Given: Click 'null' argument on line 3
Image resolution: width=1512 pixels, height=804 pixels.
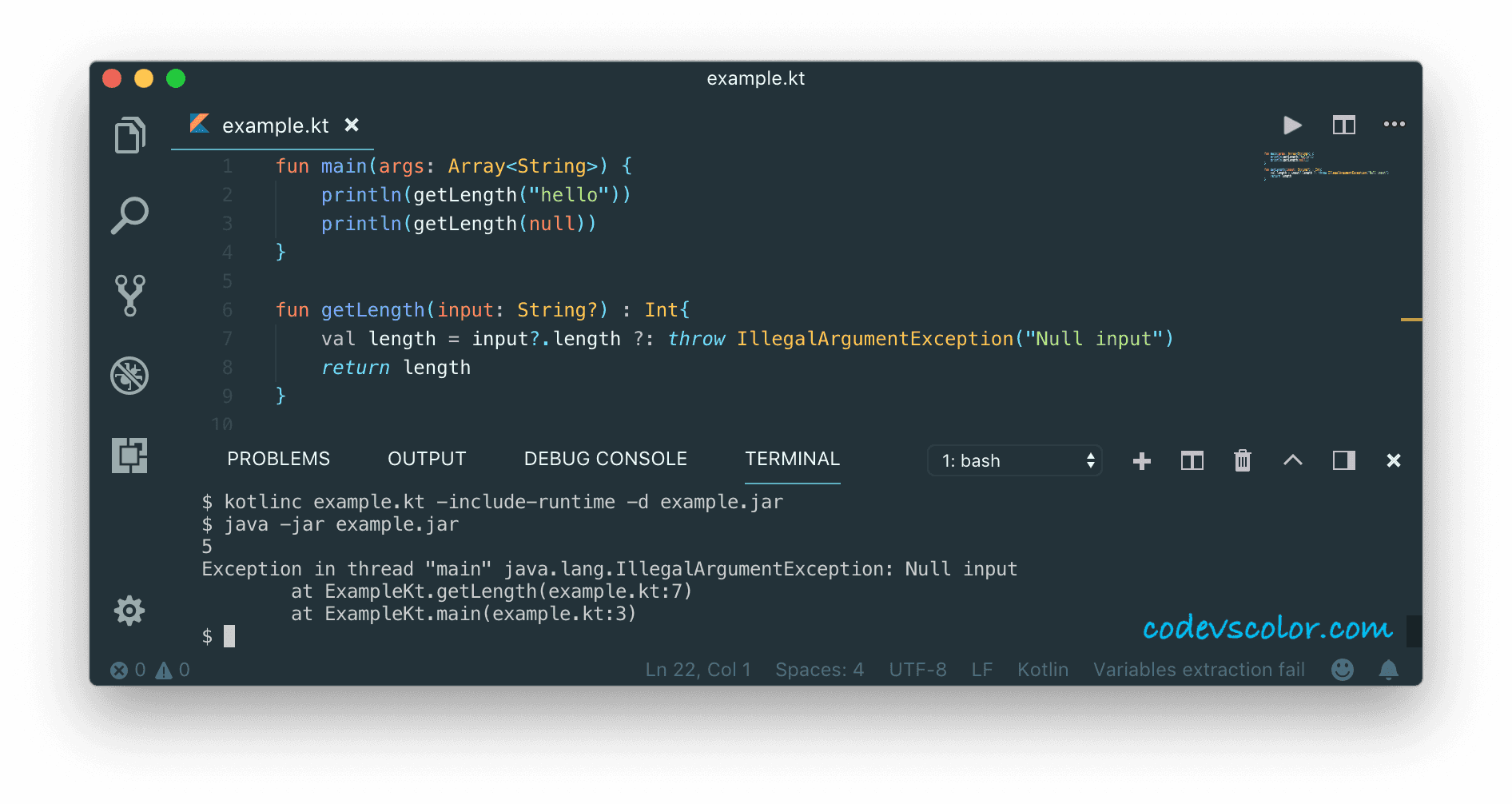Looking at the screenshot, I should (551, 224).
